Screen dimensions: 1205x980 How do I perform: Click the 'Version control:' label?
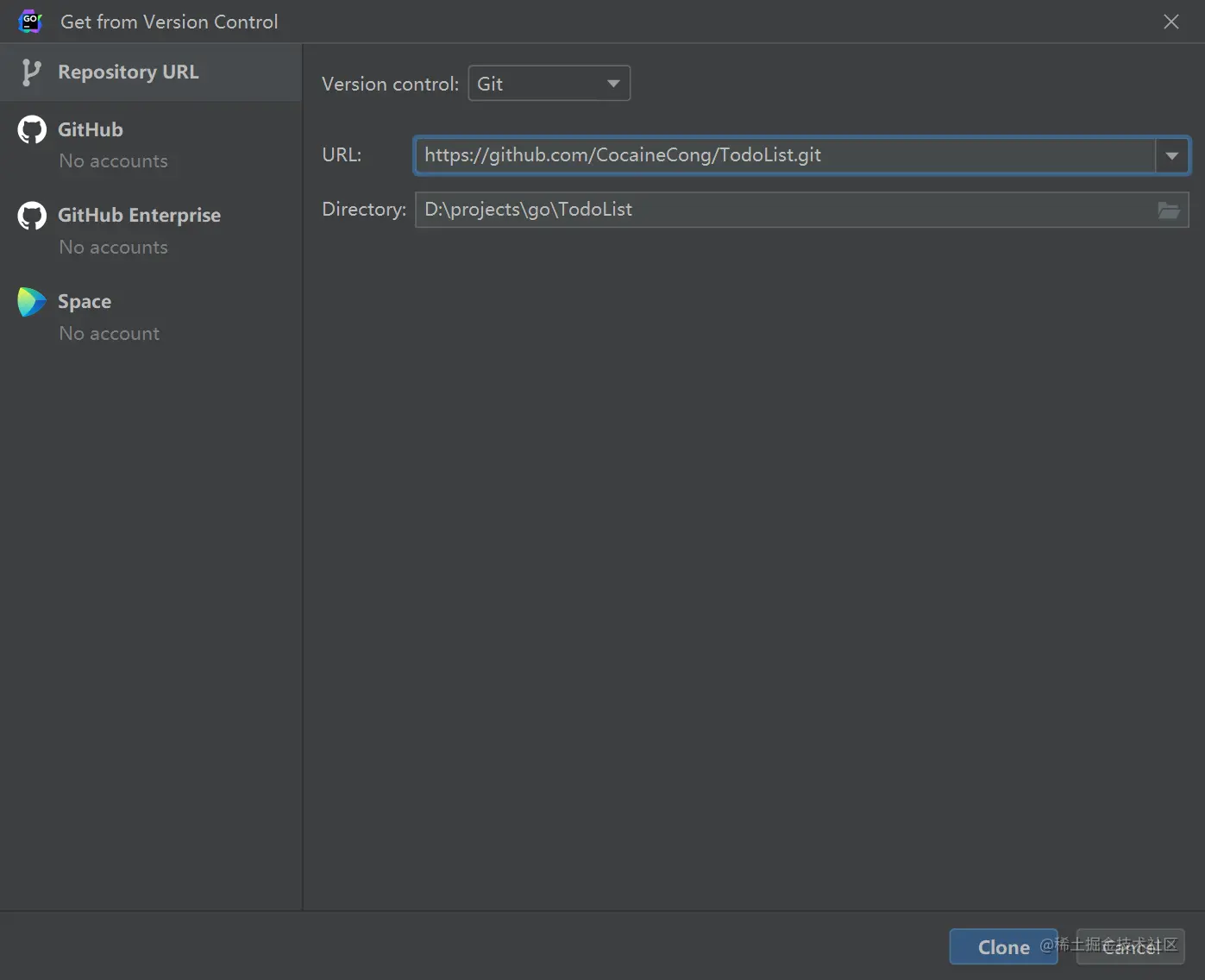(x=390, y=85)
